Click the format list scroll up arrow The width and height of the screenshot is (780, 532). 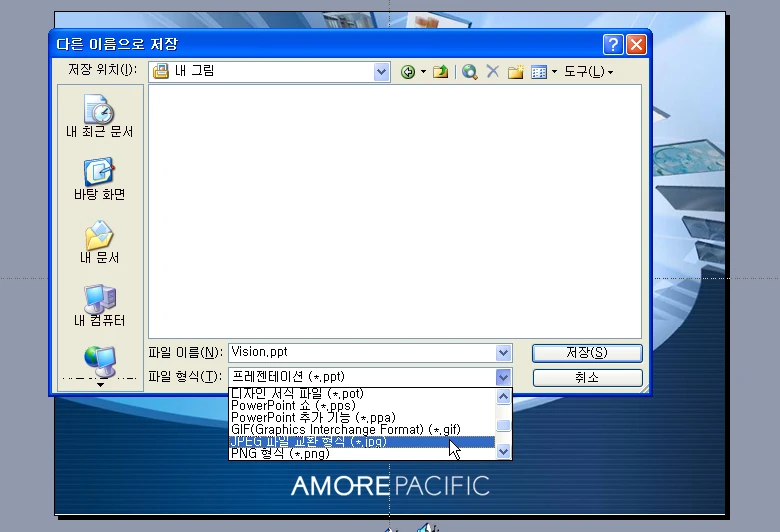503,397
